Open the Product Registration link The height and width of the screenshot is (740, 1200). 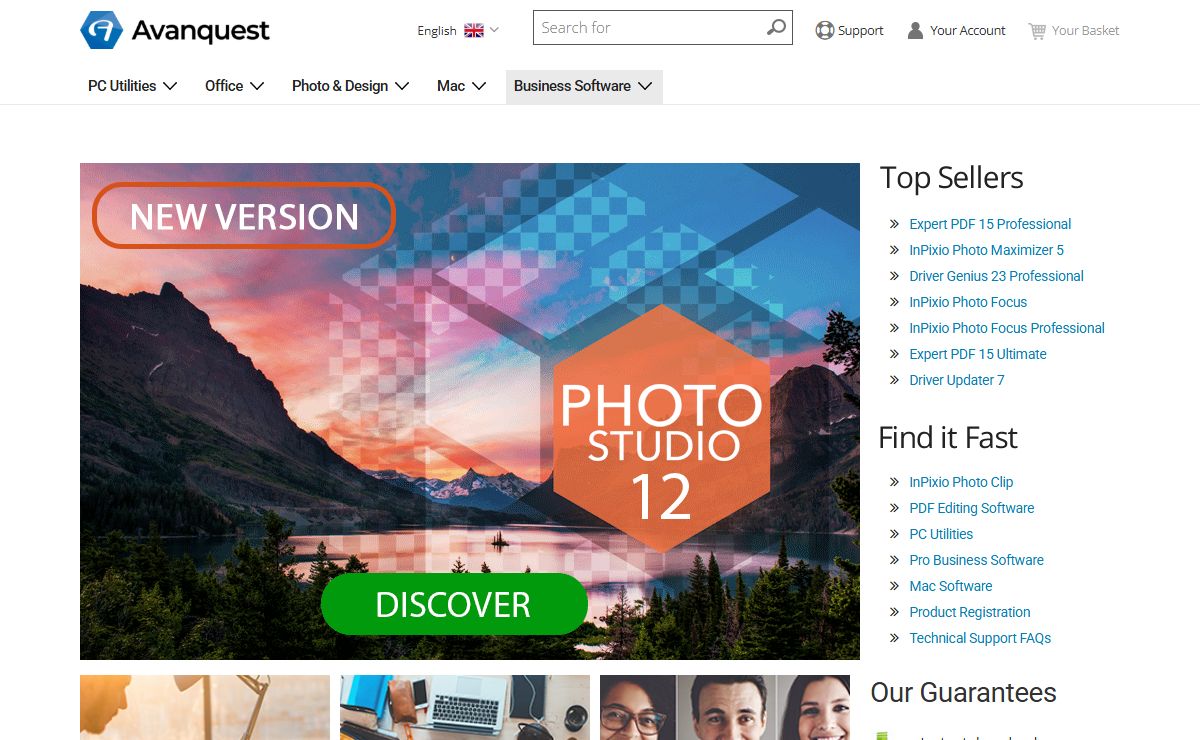(x=970, y=612)
